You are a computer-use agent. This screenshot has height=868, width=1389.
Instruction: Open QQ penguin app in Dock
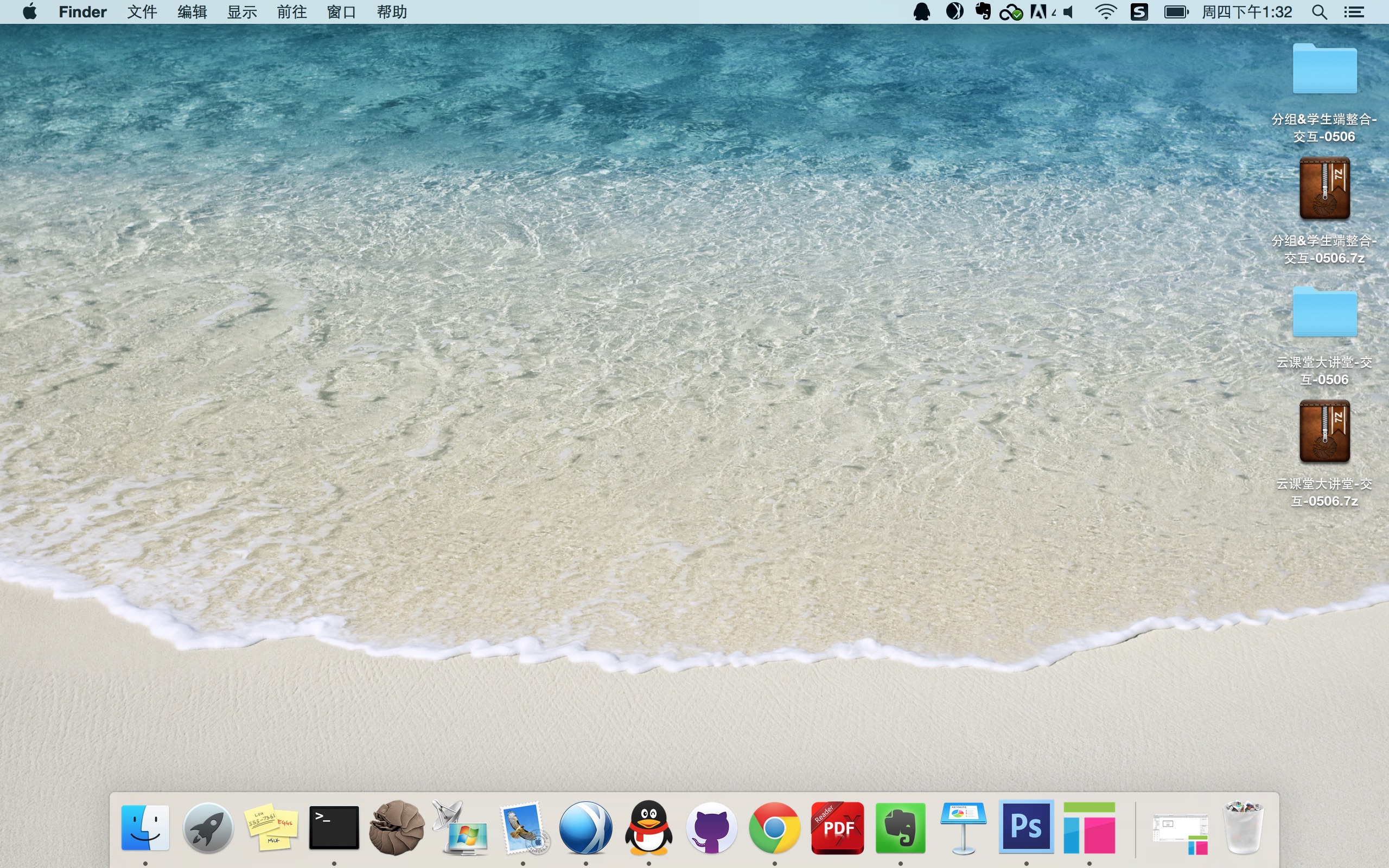tap(648, 827)
